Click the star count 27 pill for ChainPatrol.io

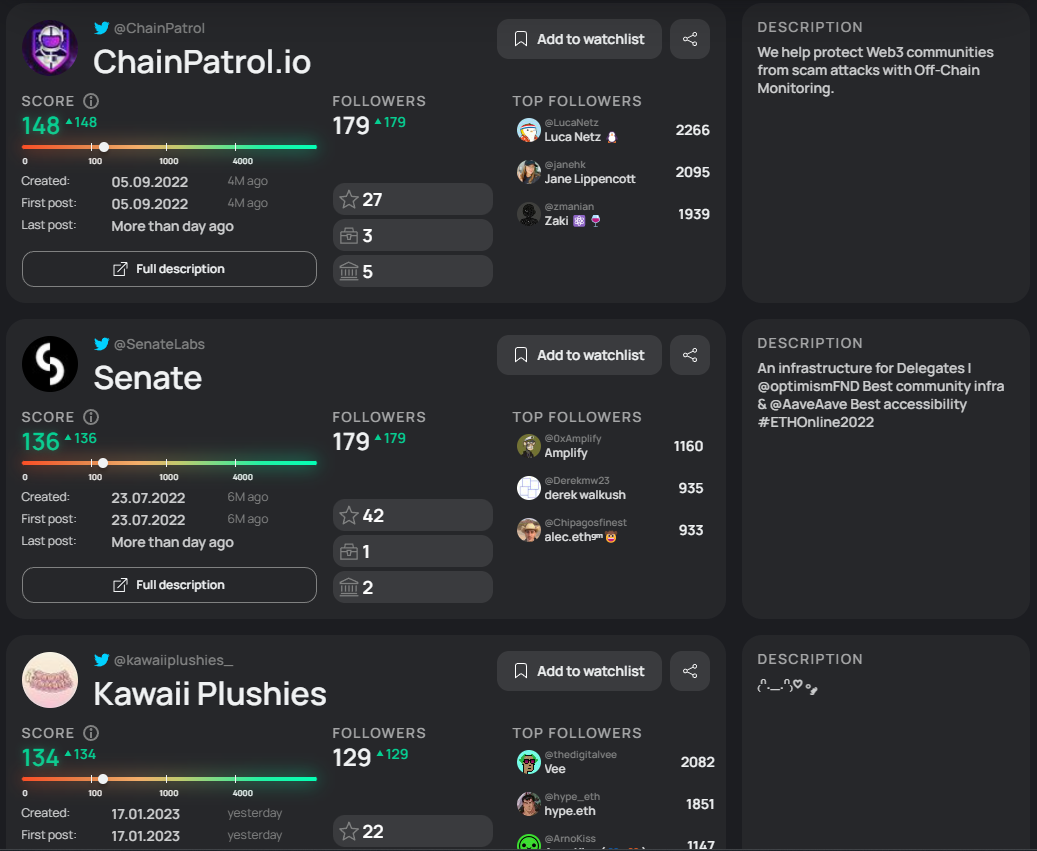(x=412, y=199)
